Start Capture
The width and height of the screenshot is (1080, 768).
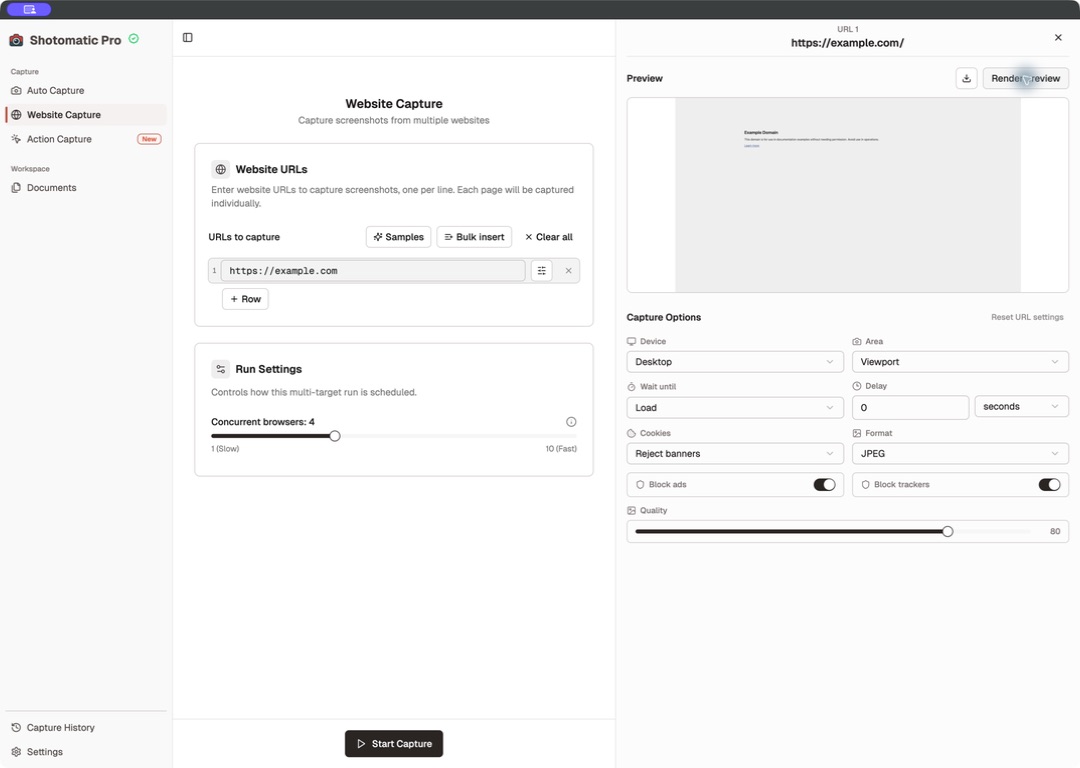tap(394, 743)
